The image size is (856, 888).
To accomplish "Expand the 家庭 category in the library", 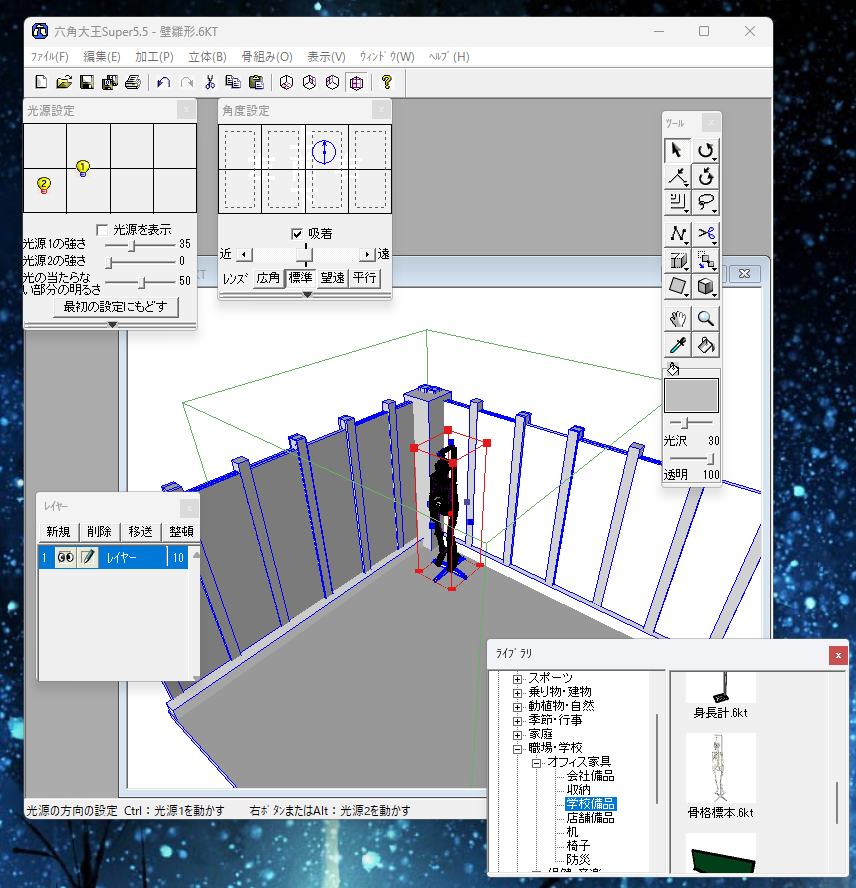I will pos(518,734).
